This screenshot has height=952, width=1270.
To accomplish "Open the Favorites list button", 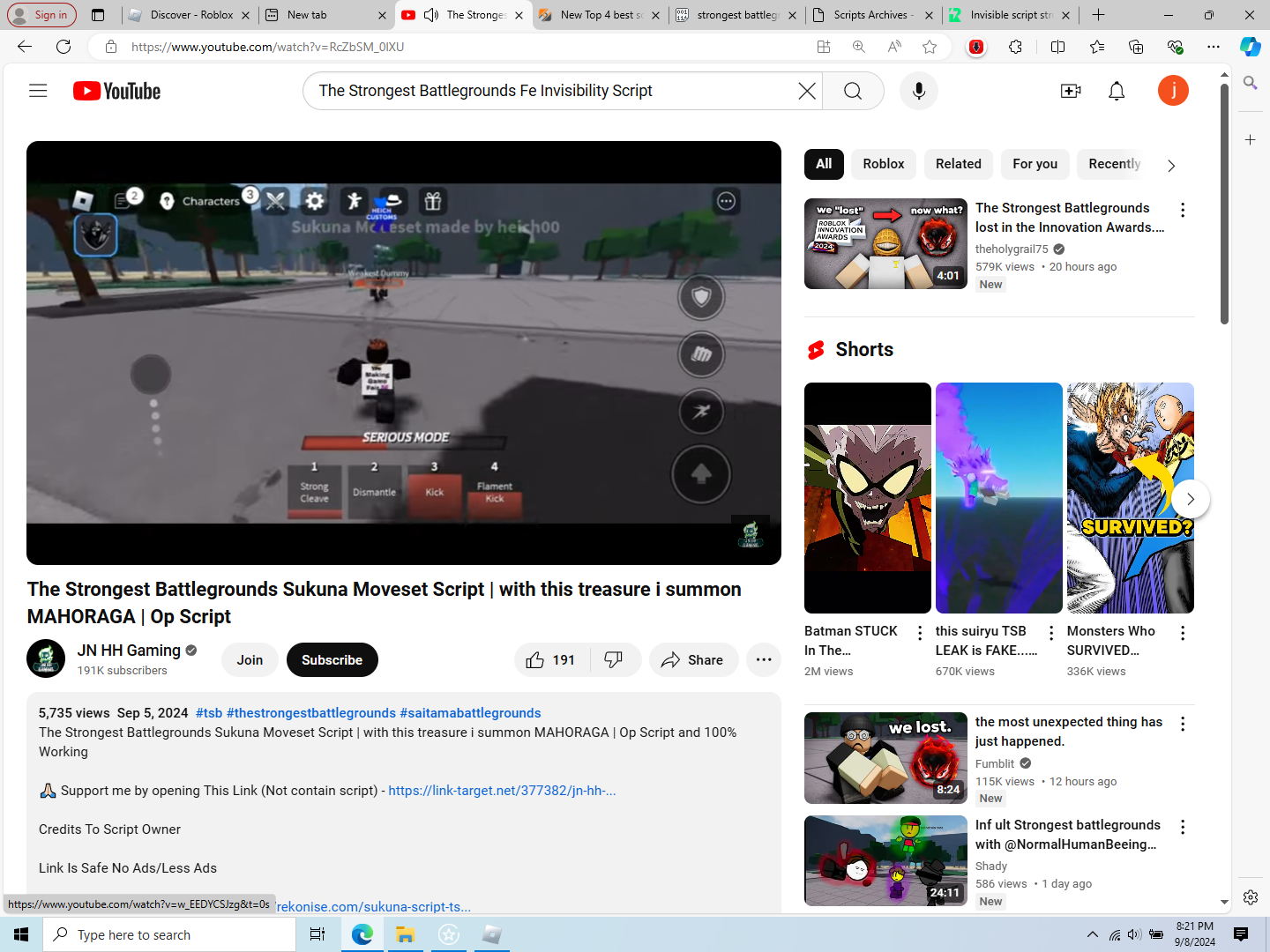I will 1097,47.
